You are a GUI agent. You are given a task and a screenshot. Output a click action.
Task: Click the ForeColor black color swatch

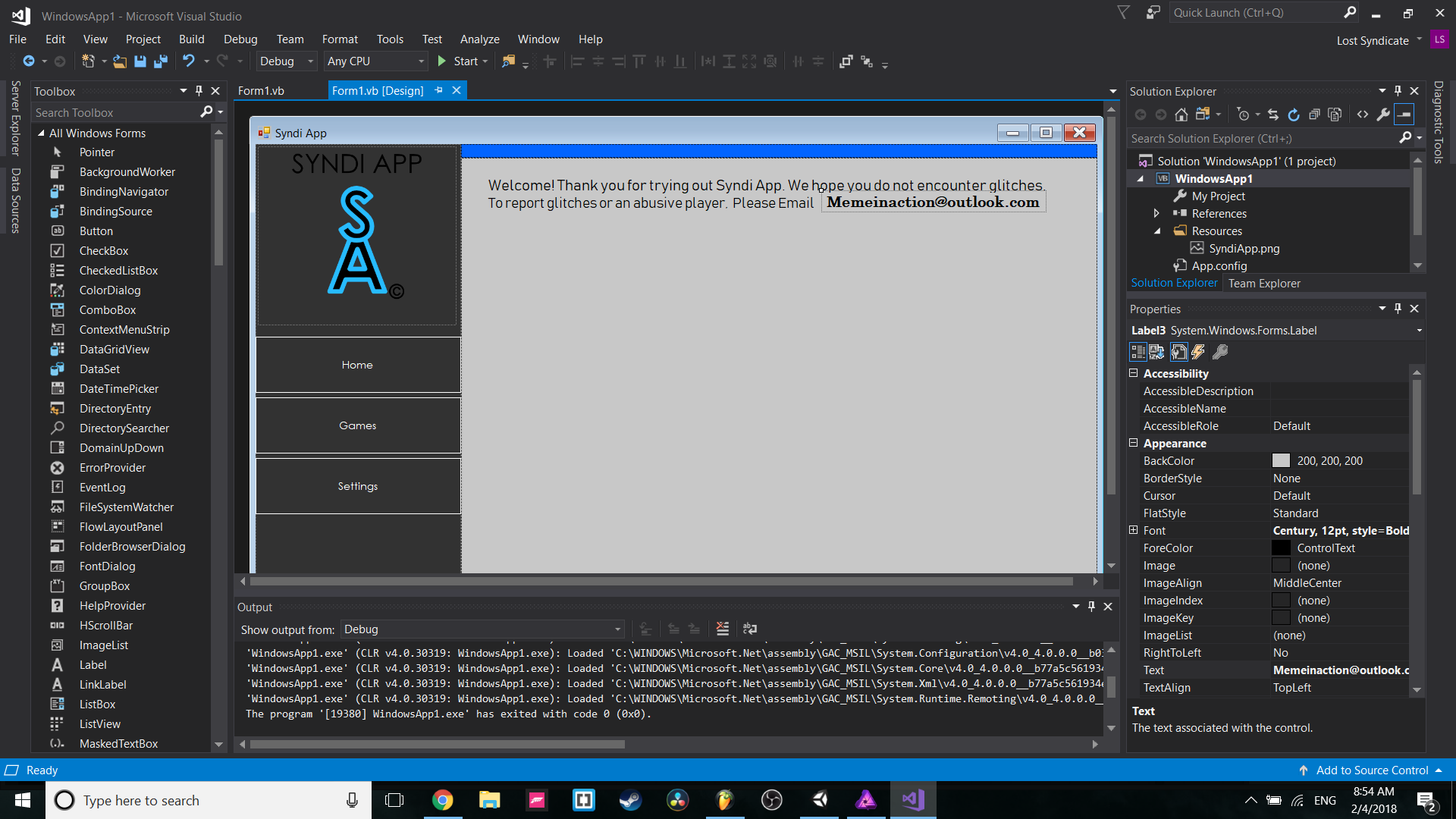pyautogui.click(x=1281, y=548)
